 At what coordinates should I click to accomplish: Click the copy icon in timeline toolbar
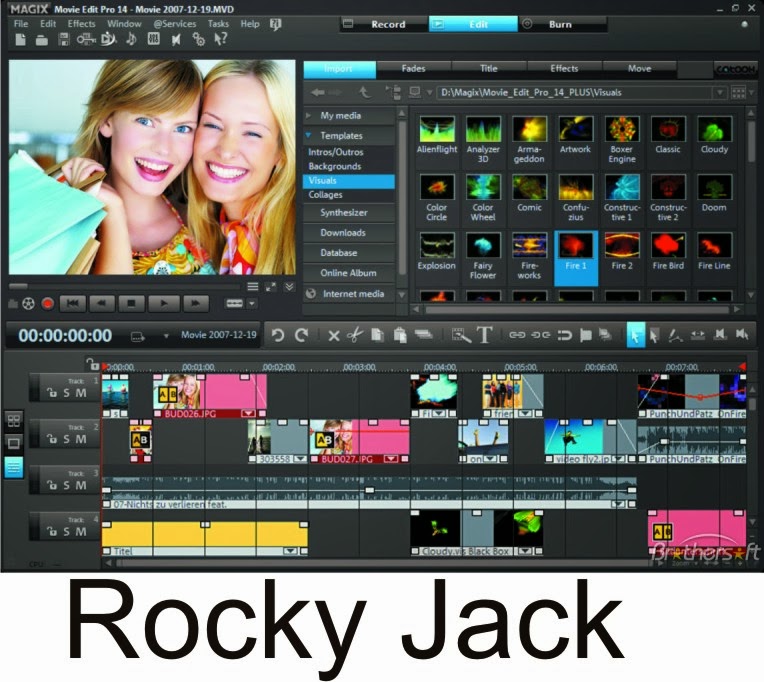(x=377, y=335)
